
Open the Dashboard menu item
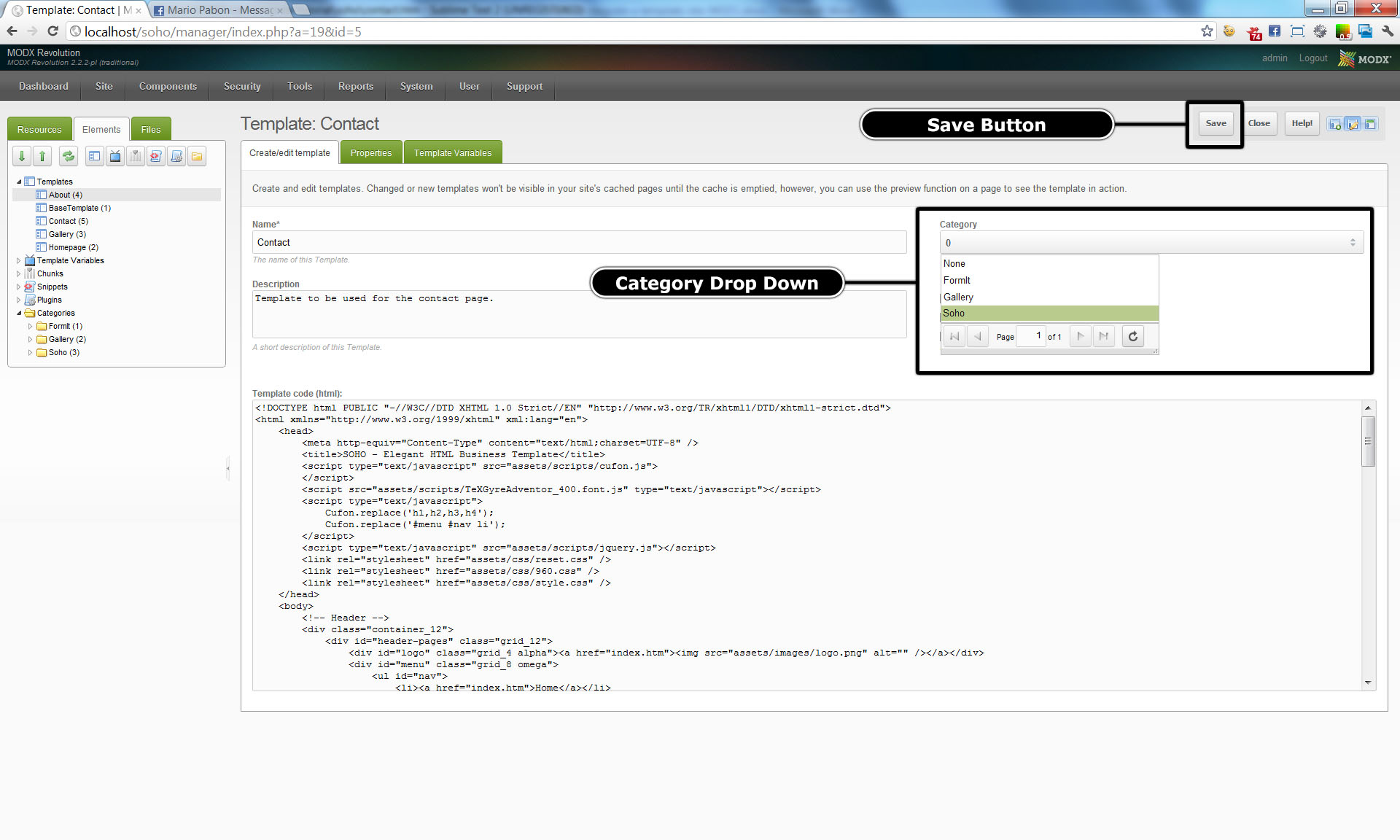tap(44, 86)
